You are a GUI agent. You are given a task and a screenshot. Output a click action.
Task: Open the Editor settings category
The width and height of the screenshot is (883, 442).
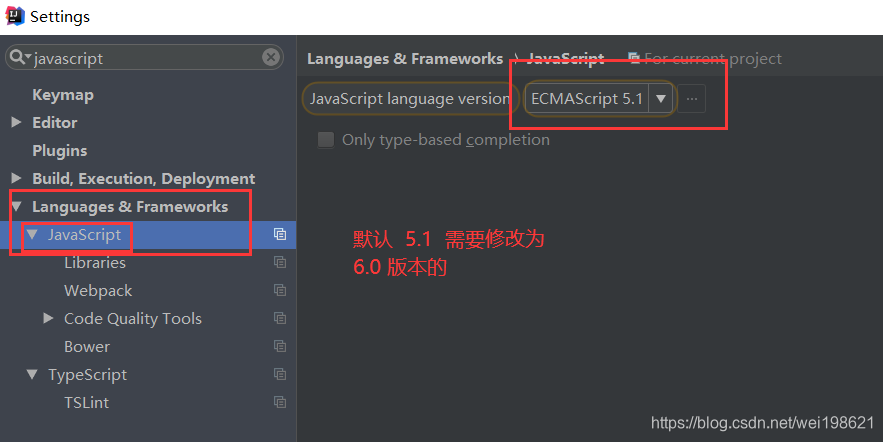click(55, 122)
